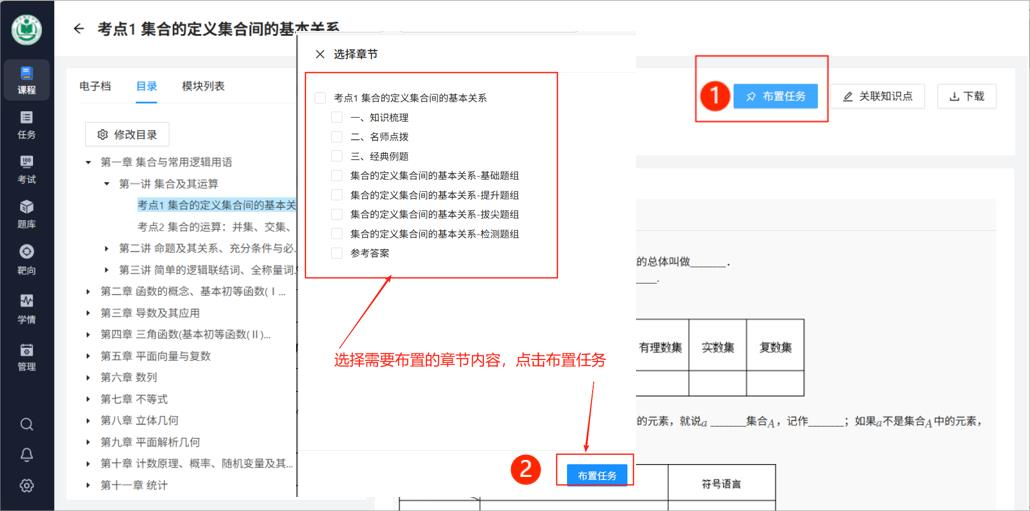This screenshot has height=511, width=1030.
Task: Expand the 第十一章 统计 node
Action: (89, 485)
